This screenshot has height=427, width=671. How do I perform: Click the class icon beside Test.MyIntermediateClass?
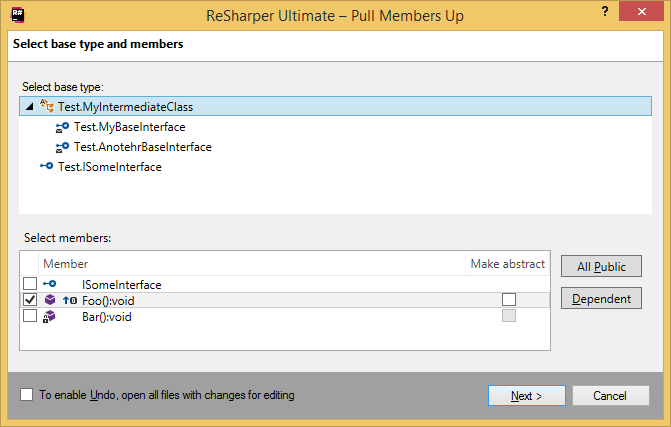point(46,107)
